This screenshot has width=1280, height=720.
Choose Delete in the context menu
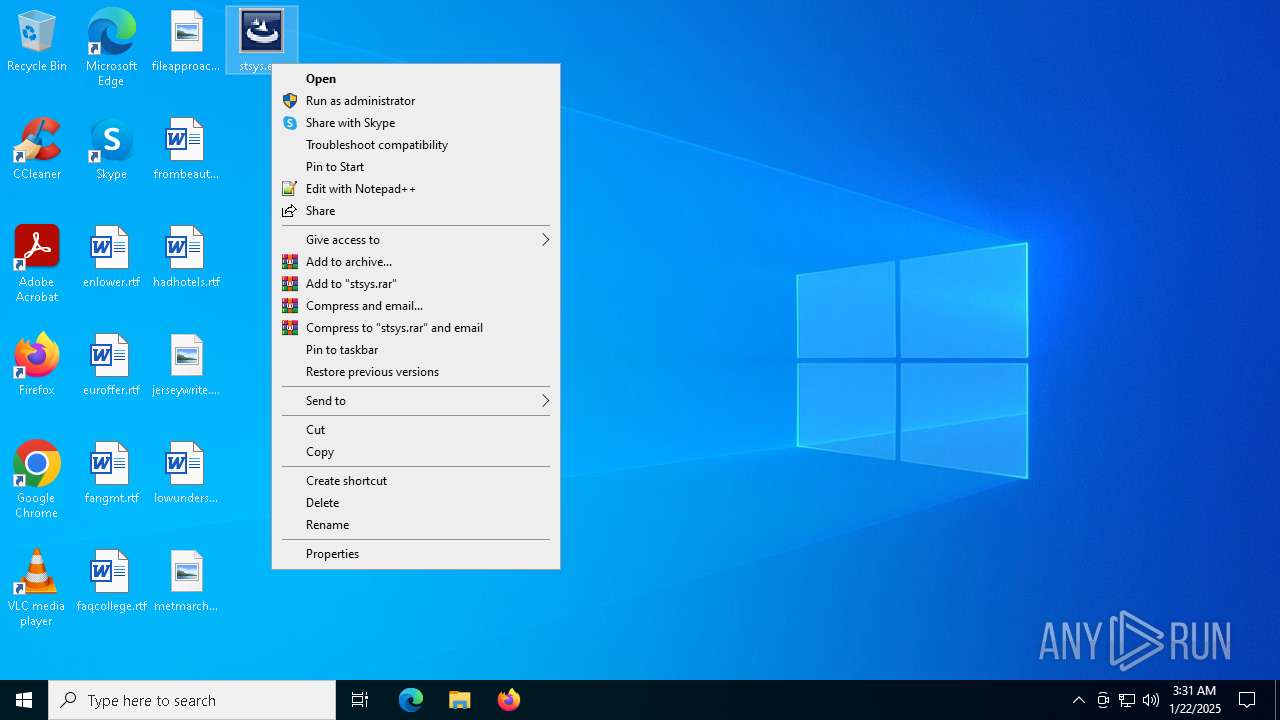tap(416, 503)
